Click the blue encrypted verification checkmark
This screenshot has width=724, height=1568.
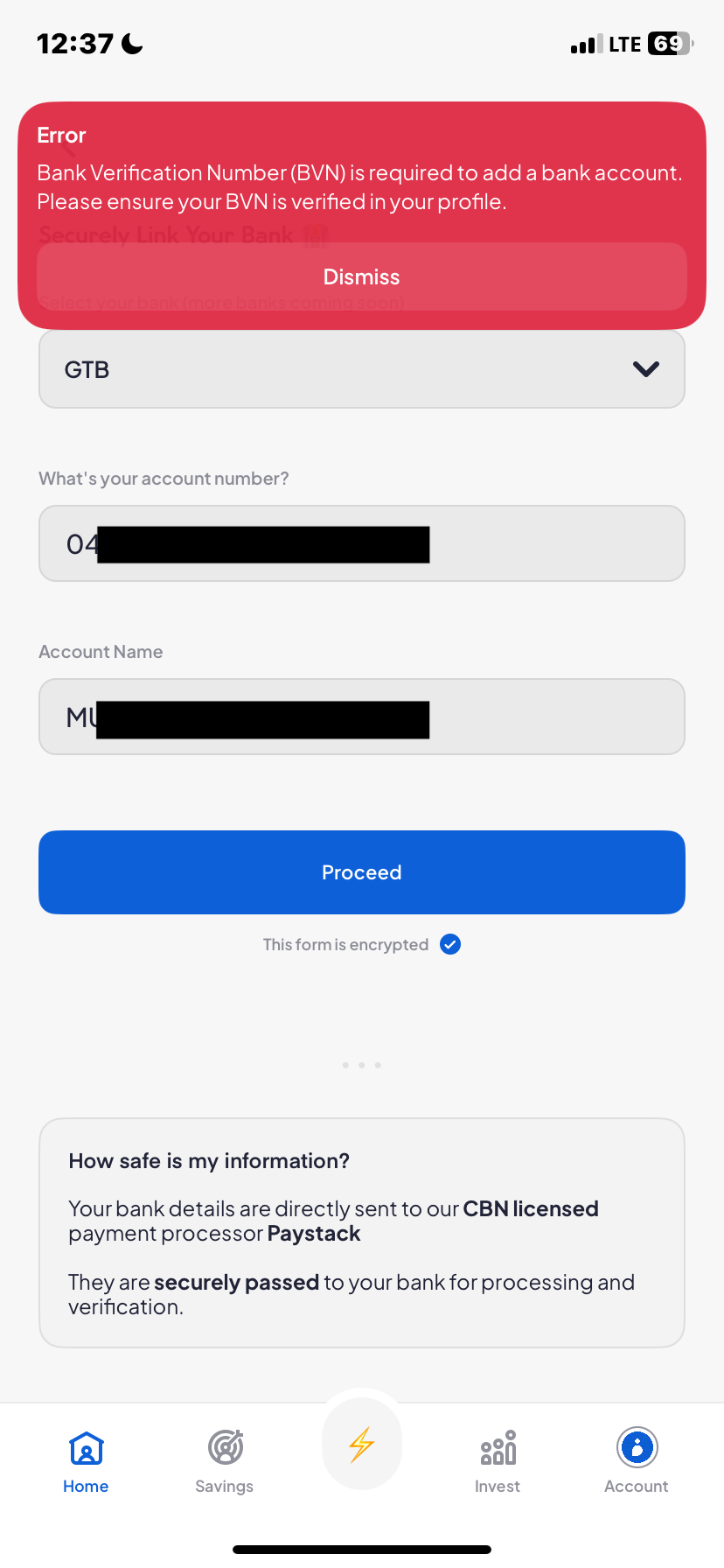click(450, 944)
